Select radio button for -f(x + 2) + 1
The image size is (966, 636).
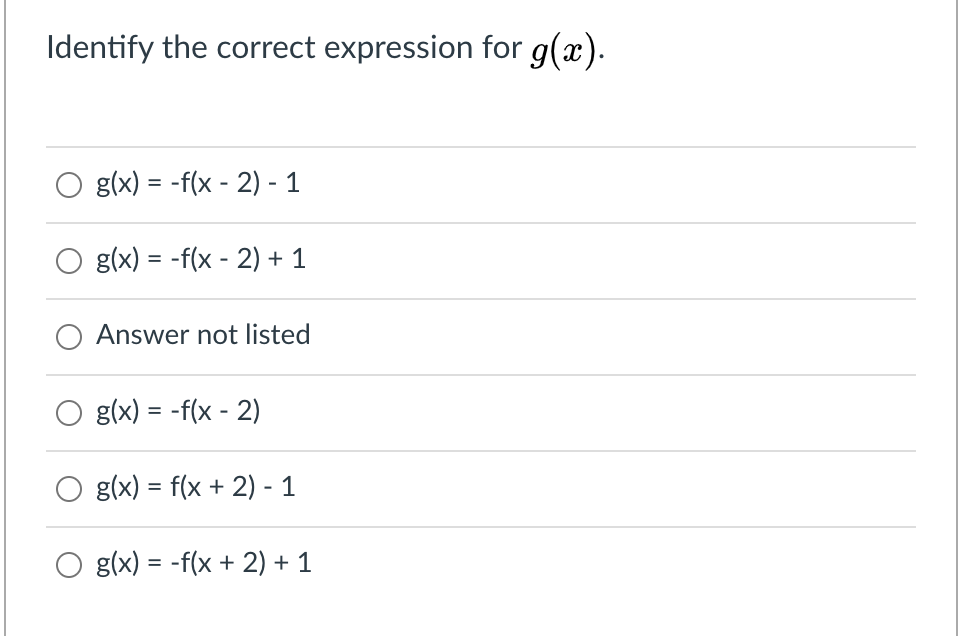click(x=68, y=565)
